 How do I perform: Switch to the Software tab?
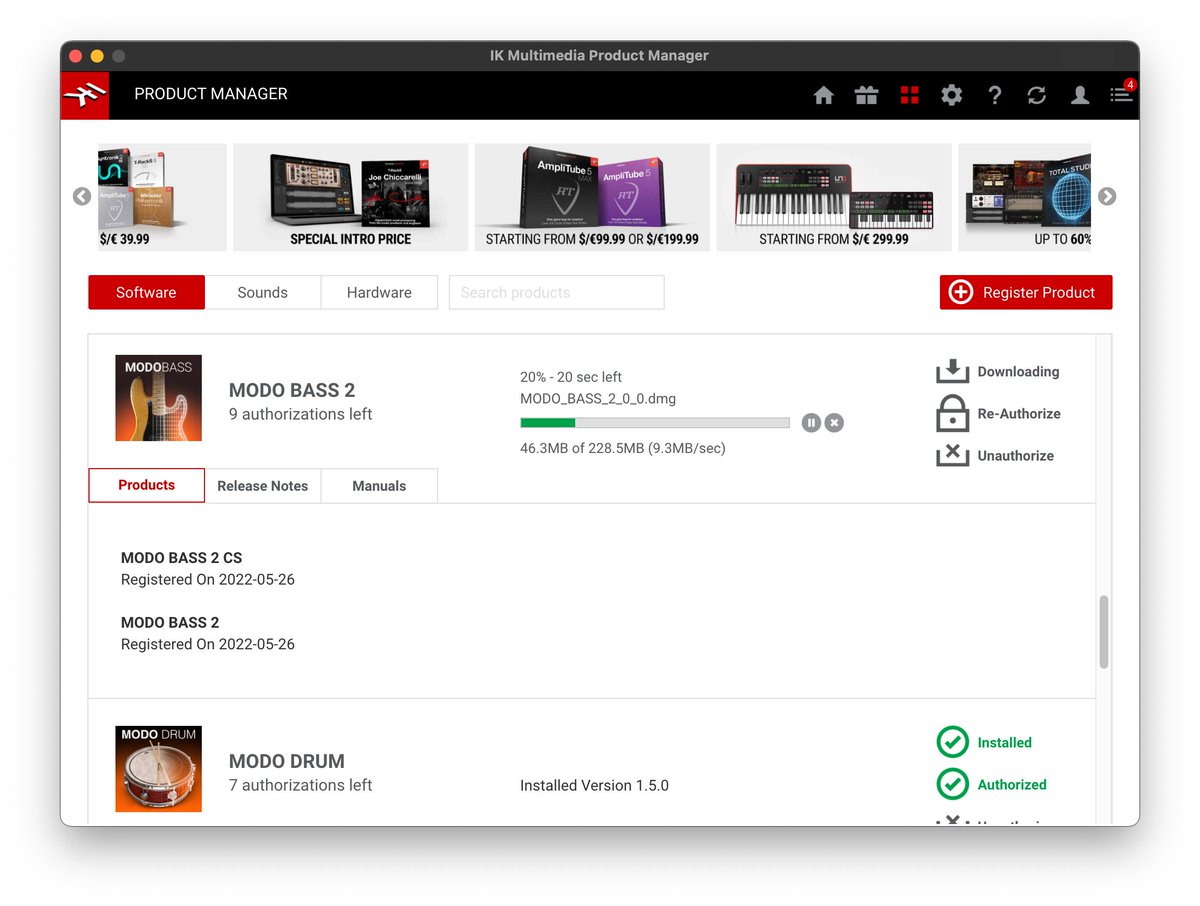[146, 292]
